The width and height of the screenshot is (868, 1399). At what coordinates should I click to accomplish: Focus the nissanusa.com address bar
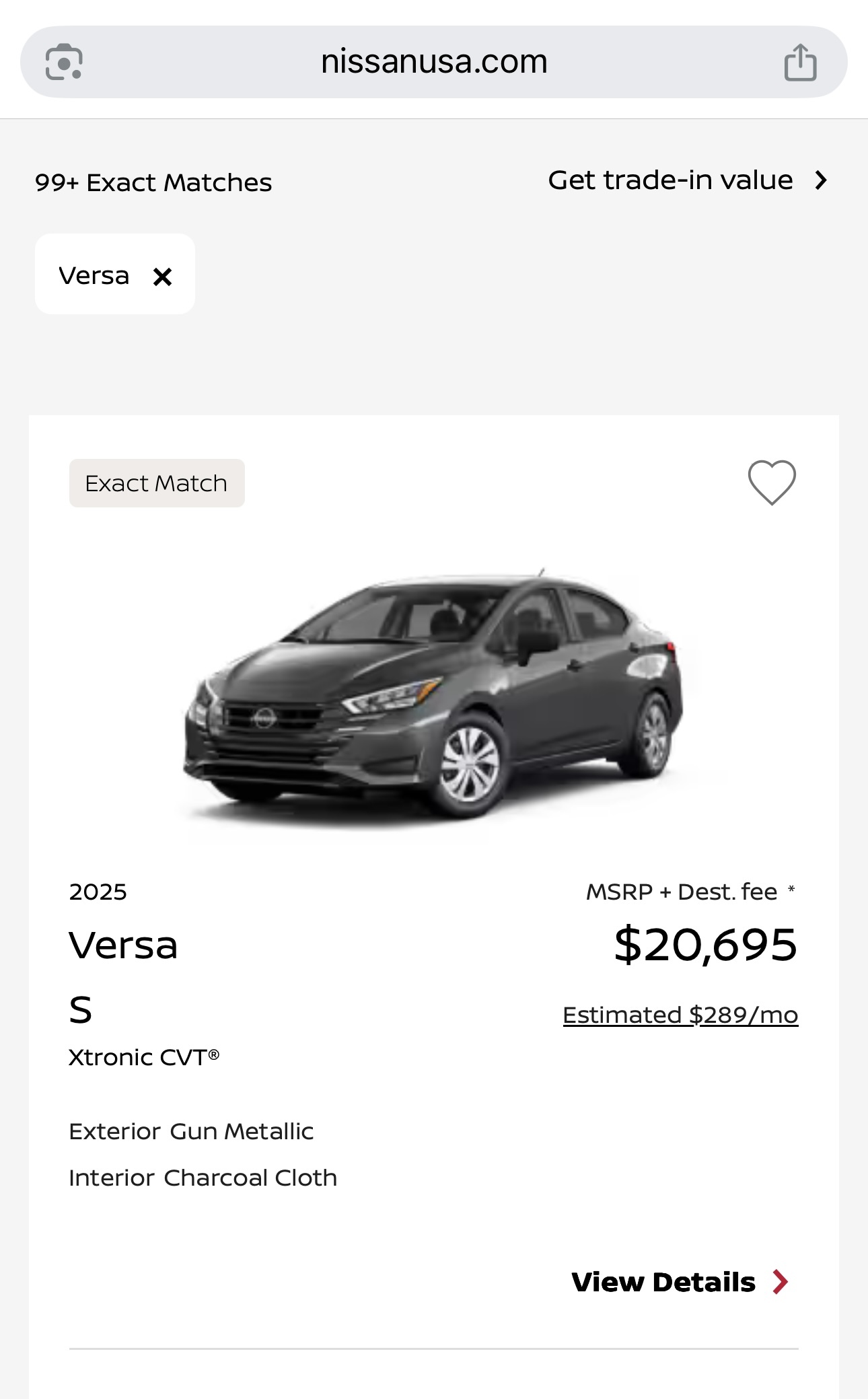click(434, 62)
